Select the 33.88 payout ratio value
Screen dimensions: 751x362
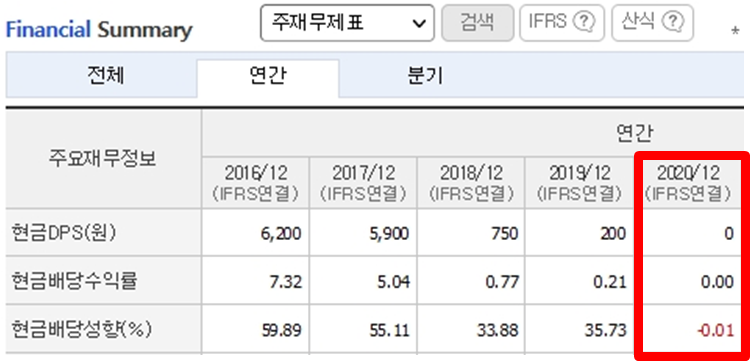[x=498, y=330]
